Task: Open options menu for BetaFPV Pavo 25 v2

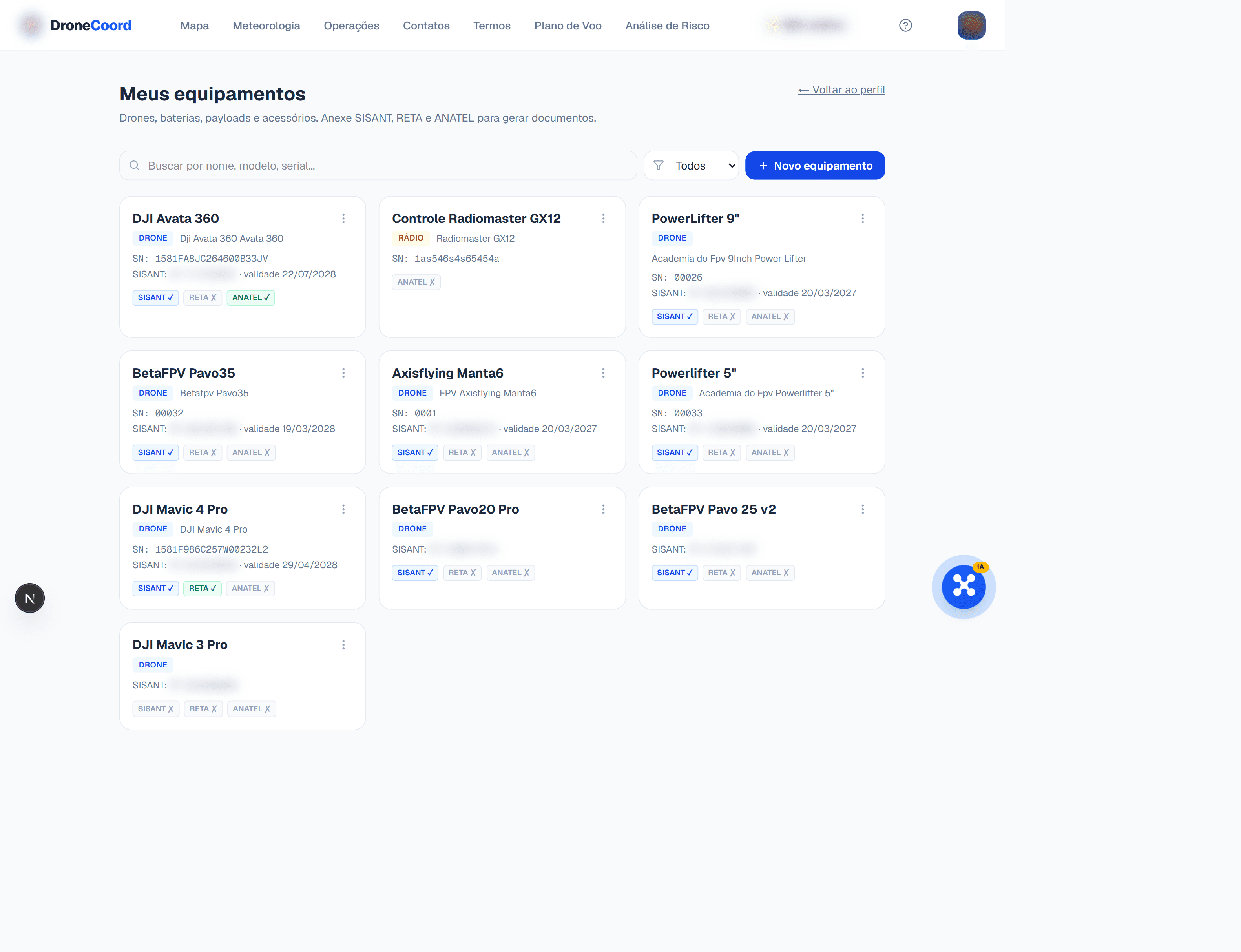Action: tap(863, 509)
